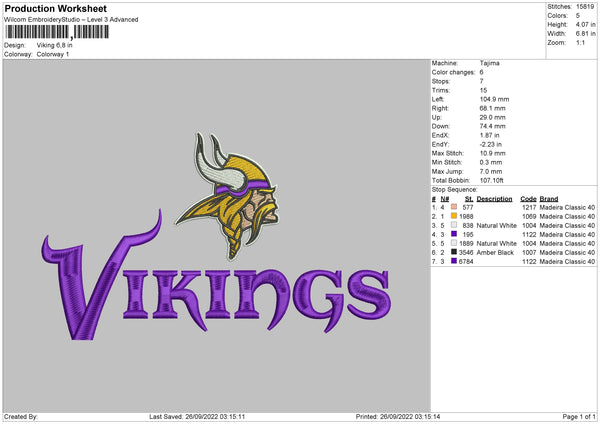Select the Width value 6.81 in
The image size is (600, 424).
pos(585,34)
